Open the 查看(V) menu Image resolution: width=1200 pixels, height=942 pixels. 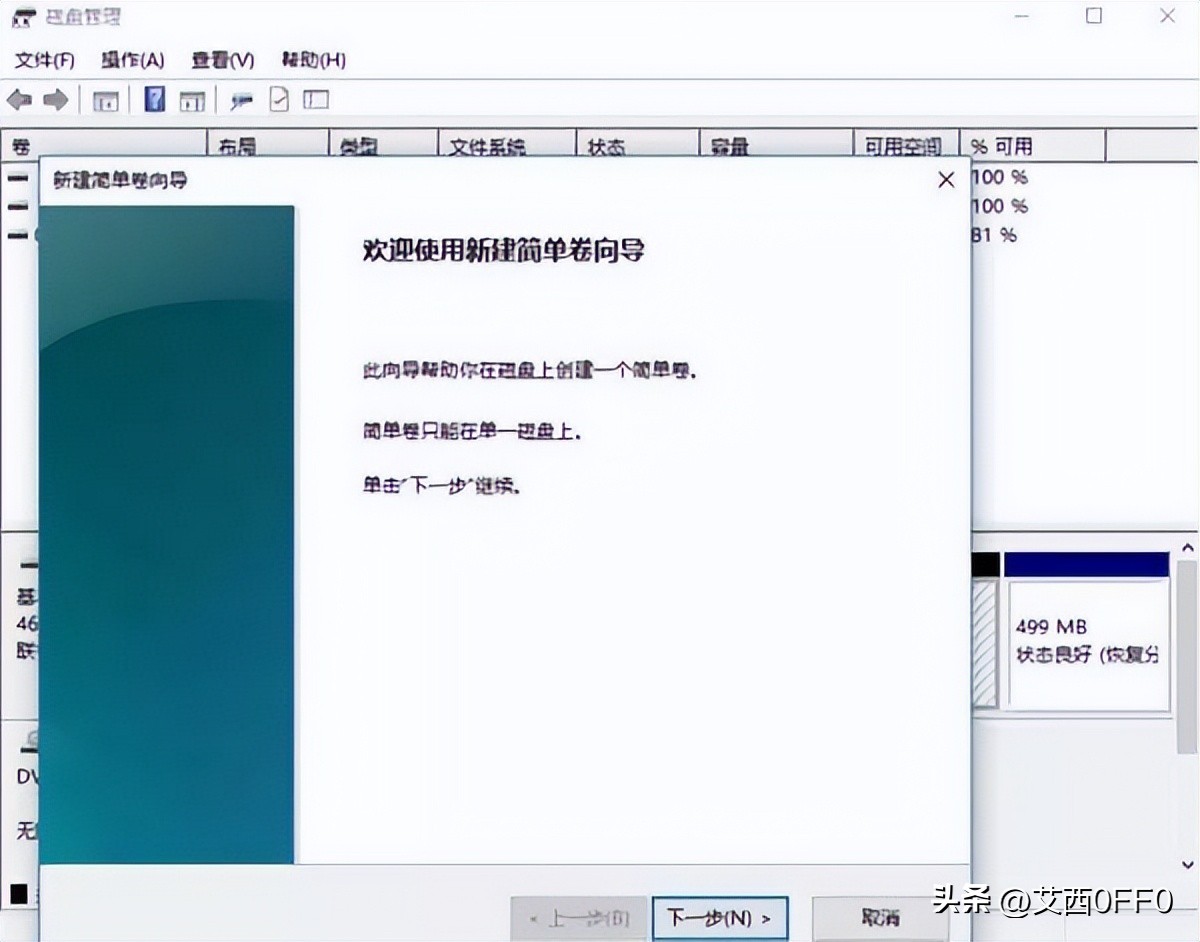pyautogui.click(x=221, y=60)
